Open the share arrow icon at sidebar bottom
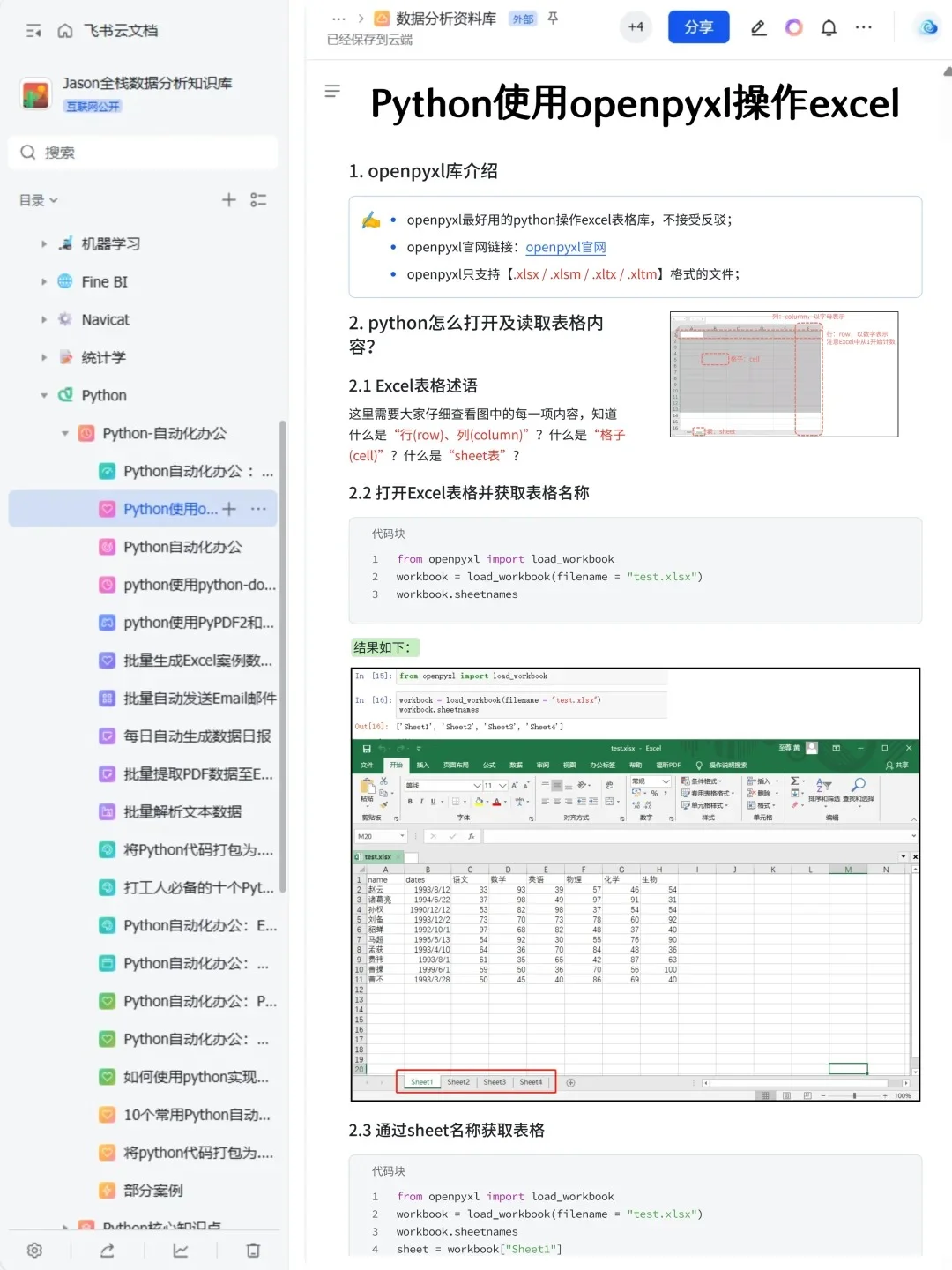The height and width of the screenshot is (1270, 952). [107, 1250]
